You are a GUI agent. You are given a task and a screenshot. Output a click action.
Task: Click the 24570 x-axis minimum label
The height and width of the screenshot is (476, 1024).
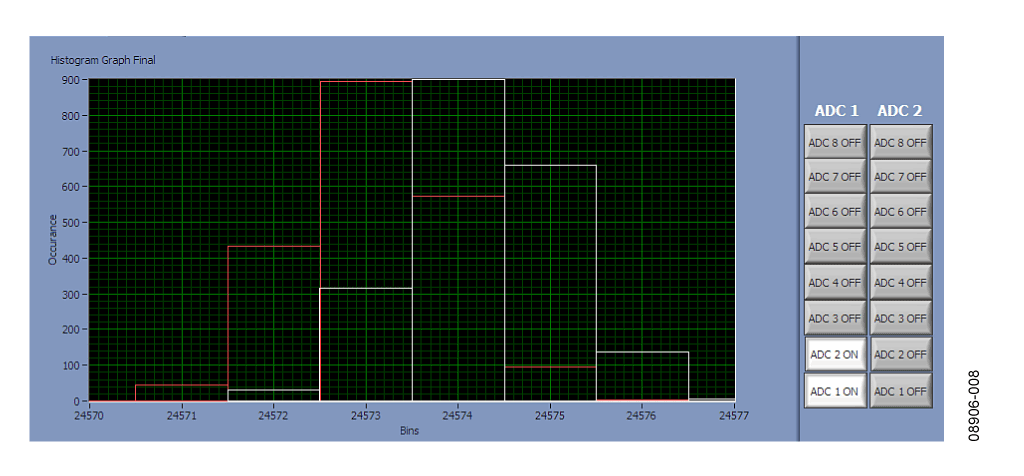click(x=89, y=415)
